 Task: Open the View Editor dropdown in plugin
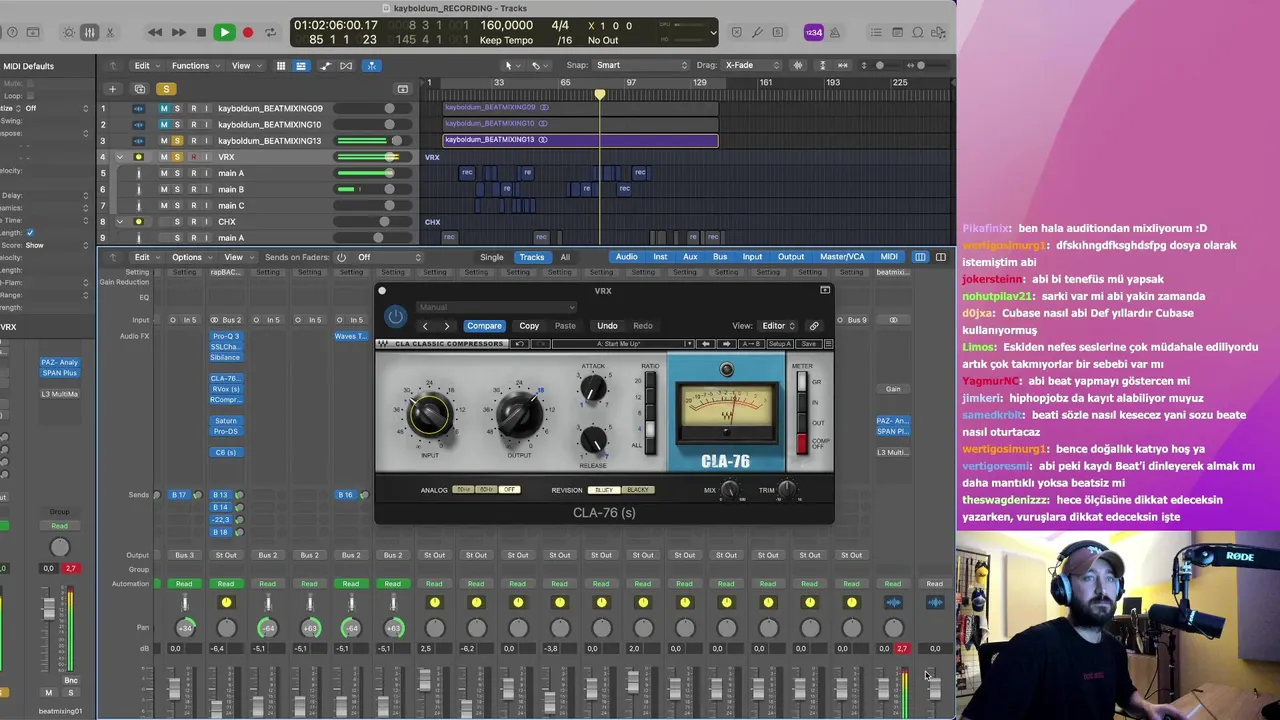pyautogui.click(x=779, y=326)
